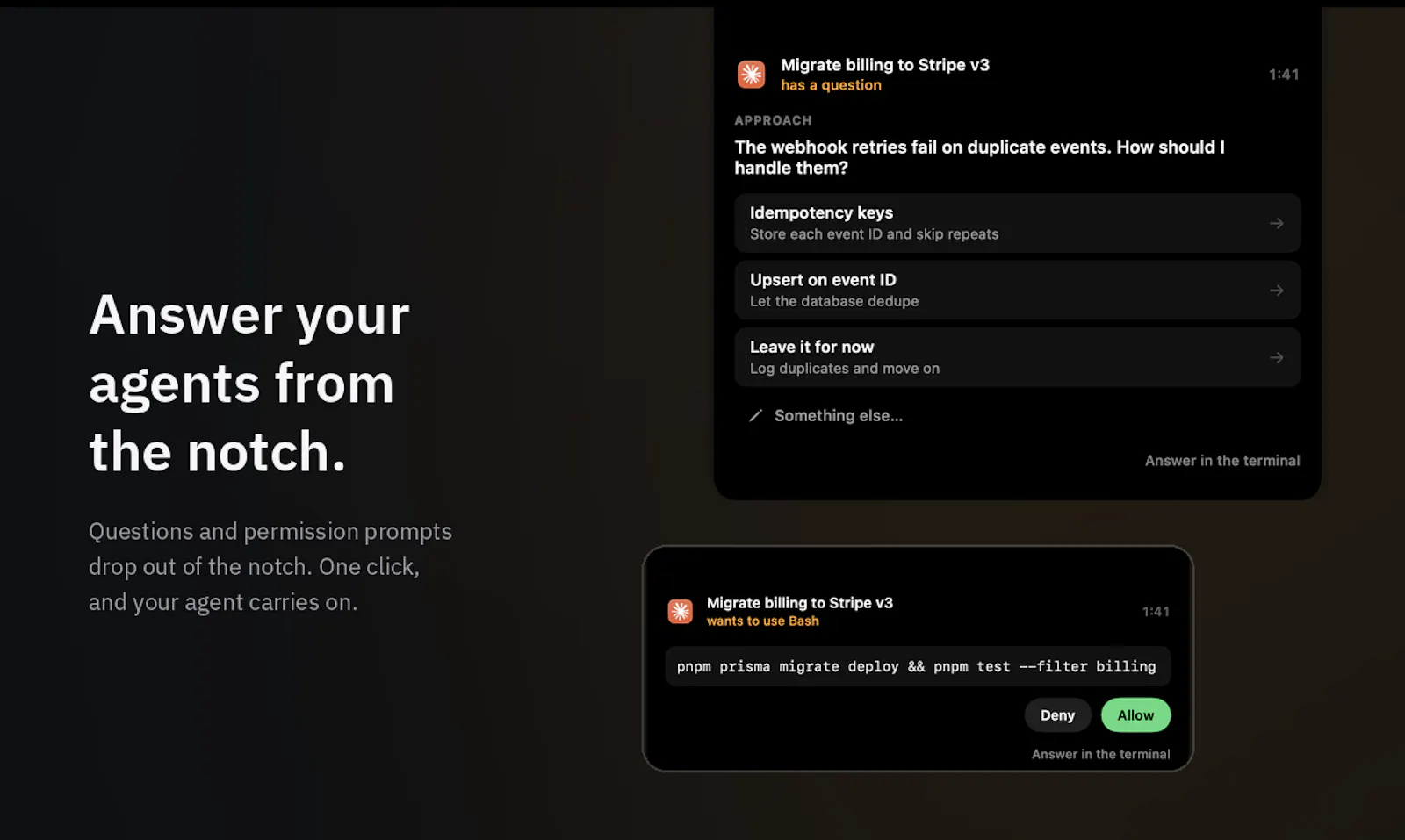
Task: Click the Migrate billing to Stripe v3 title in Bash card
Action: coord(799,603)
